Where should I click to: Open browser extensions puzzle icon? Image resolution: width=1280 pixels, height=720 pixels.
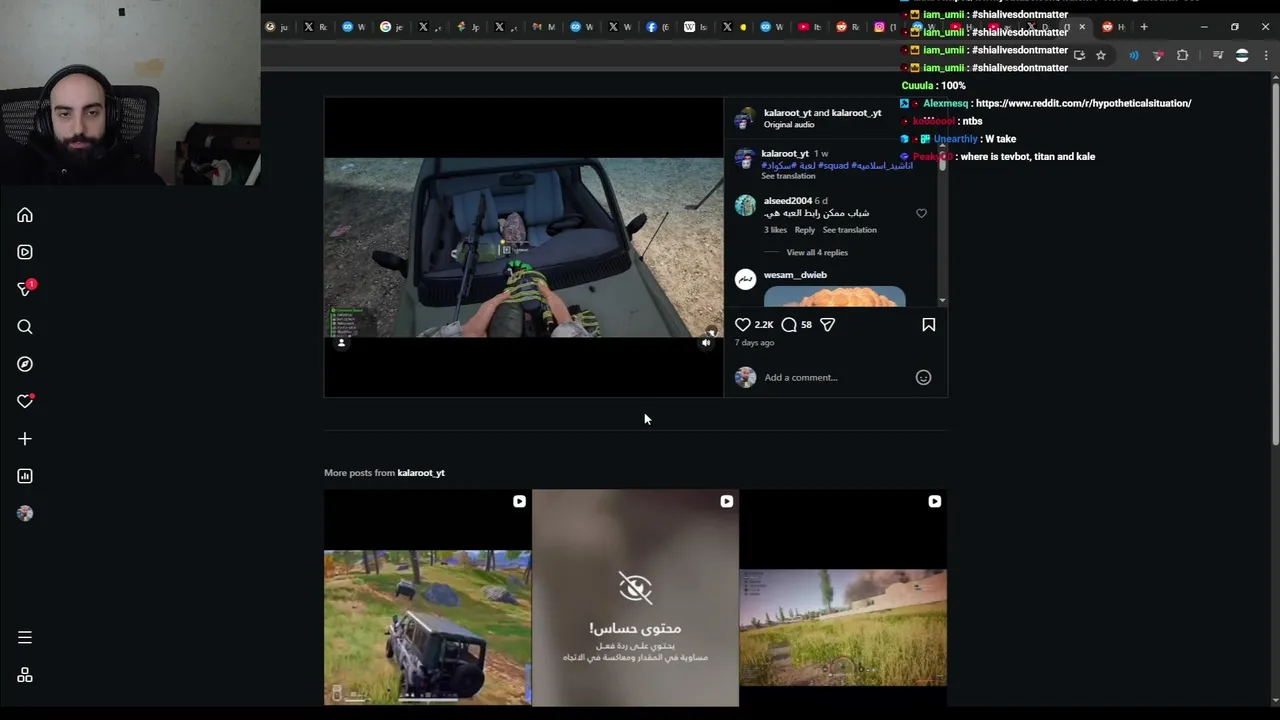[1183, 55]
